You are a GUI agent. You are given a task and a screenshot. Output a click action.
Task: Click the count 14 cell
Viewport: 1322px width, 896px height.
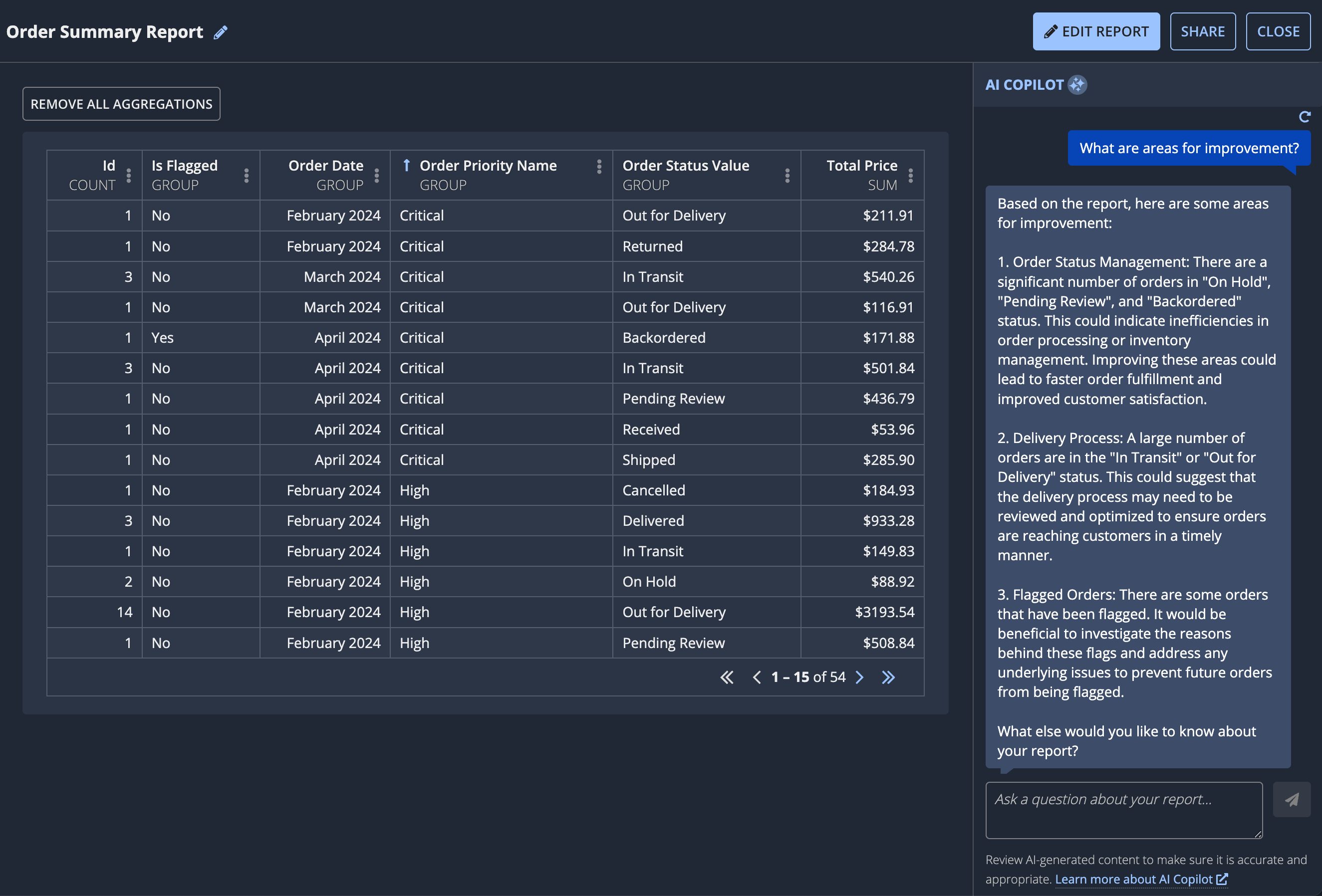(94, 612)
